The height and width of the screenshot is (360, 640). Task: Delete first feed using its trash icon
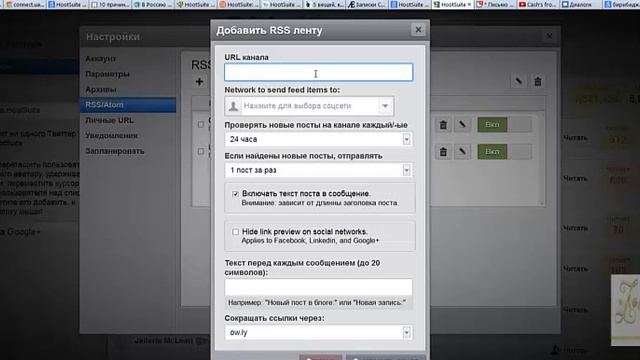(443, 125)
